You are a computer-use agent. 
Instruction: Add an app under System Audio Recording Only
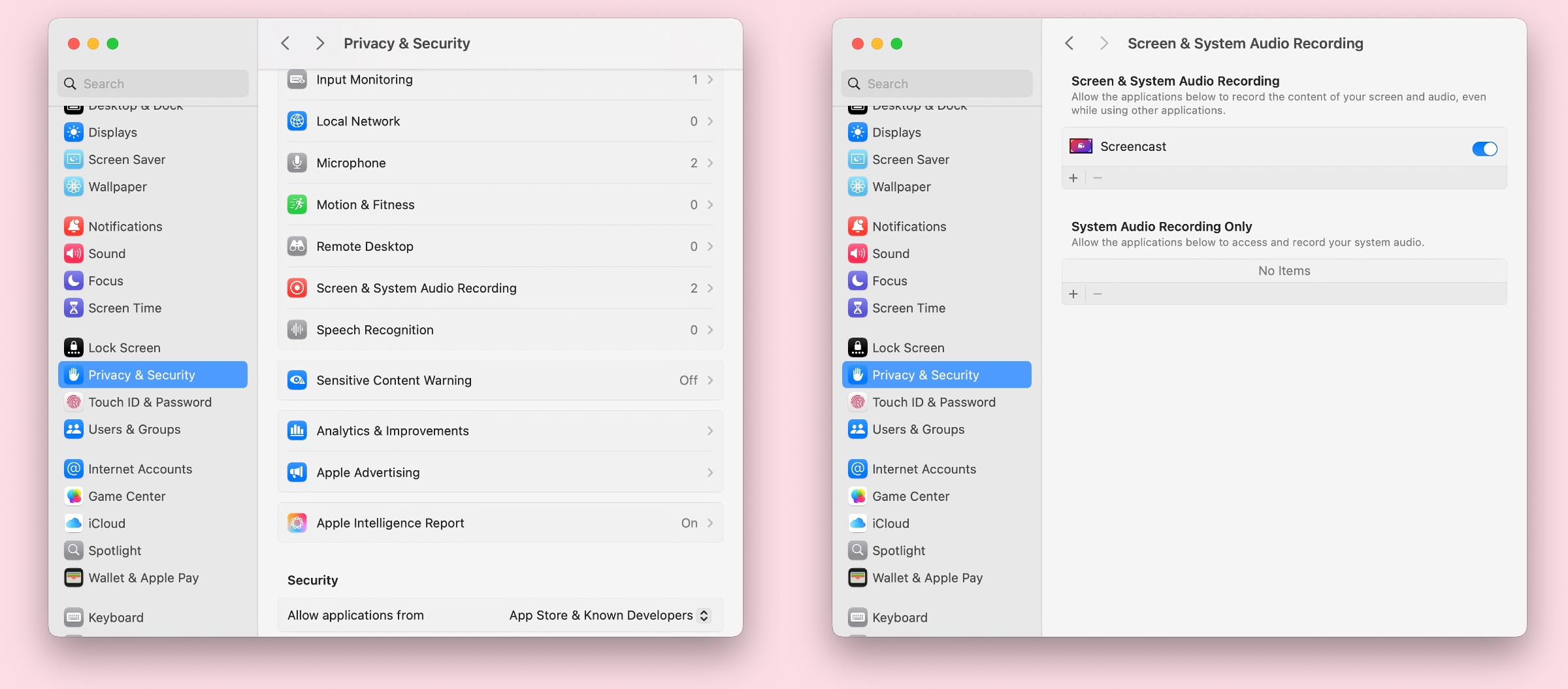tap(1073, 294)
